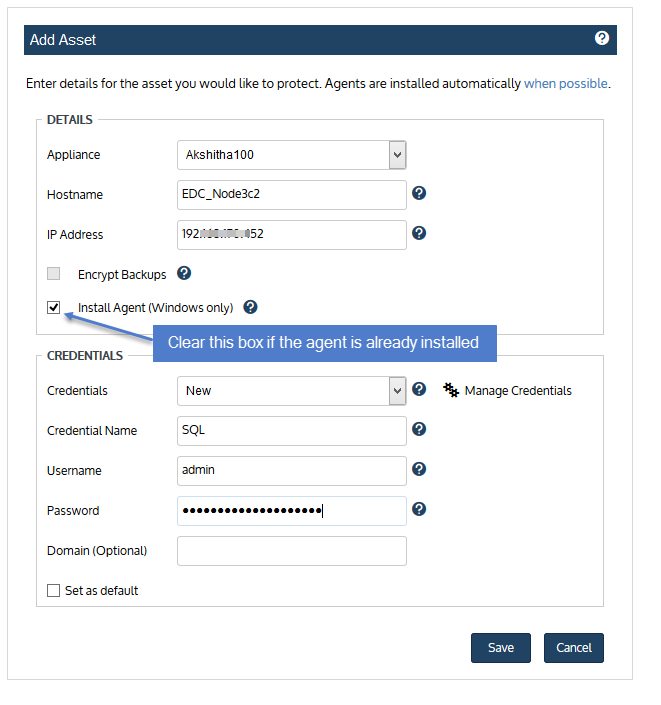
Task: Show help for the Credential Name field
Action: 419,429
